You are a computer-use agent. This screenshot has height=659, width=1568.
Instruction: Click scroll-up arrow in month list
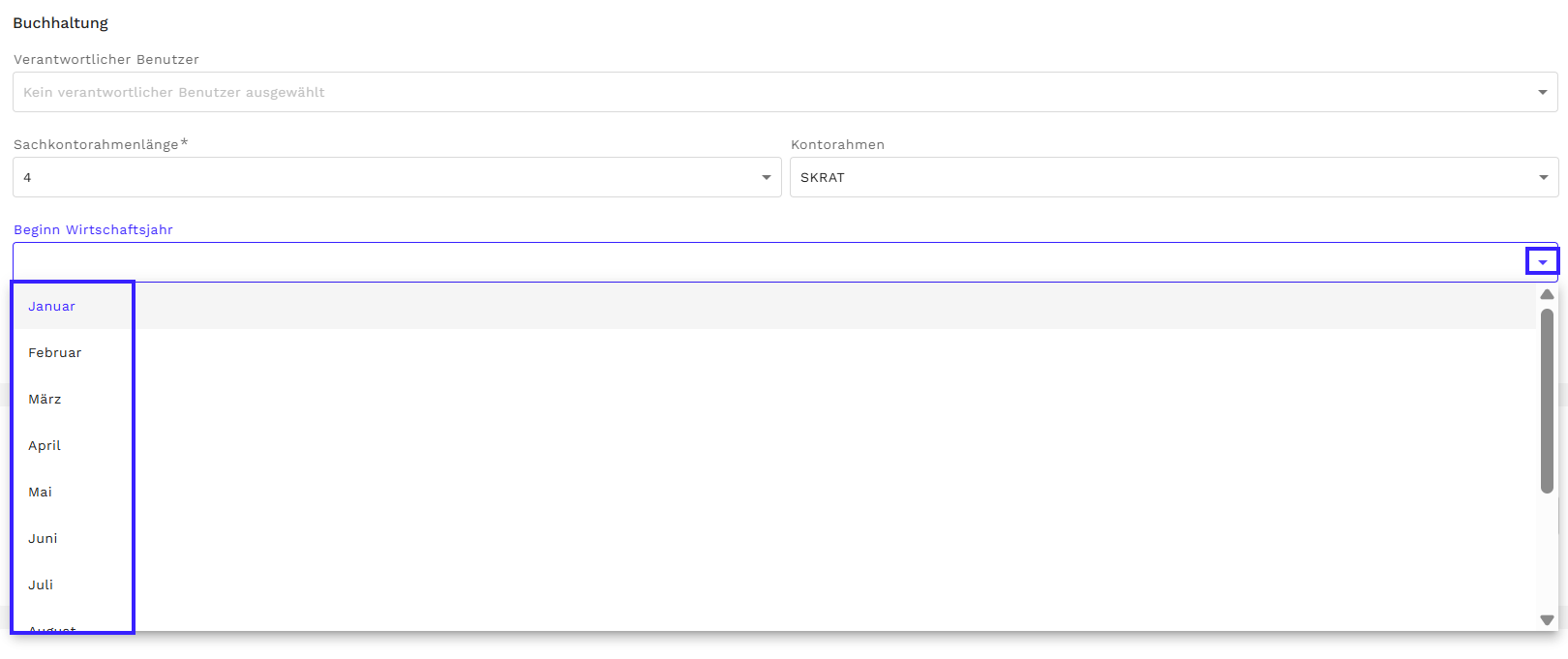coord(1547,294)
